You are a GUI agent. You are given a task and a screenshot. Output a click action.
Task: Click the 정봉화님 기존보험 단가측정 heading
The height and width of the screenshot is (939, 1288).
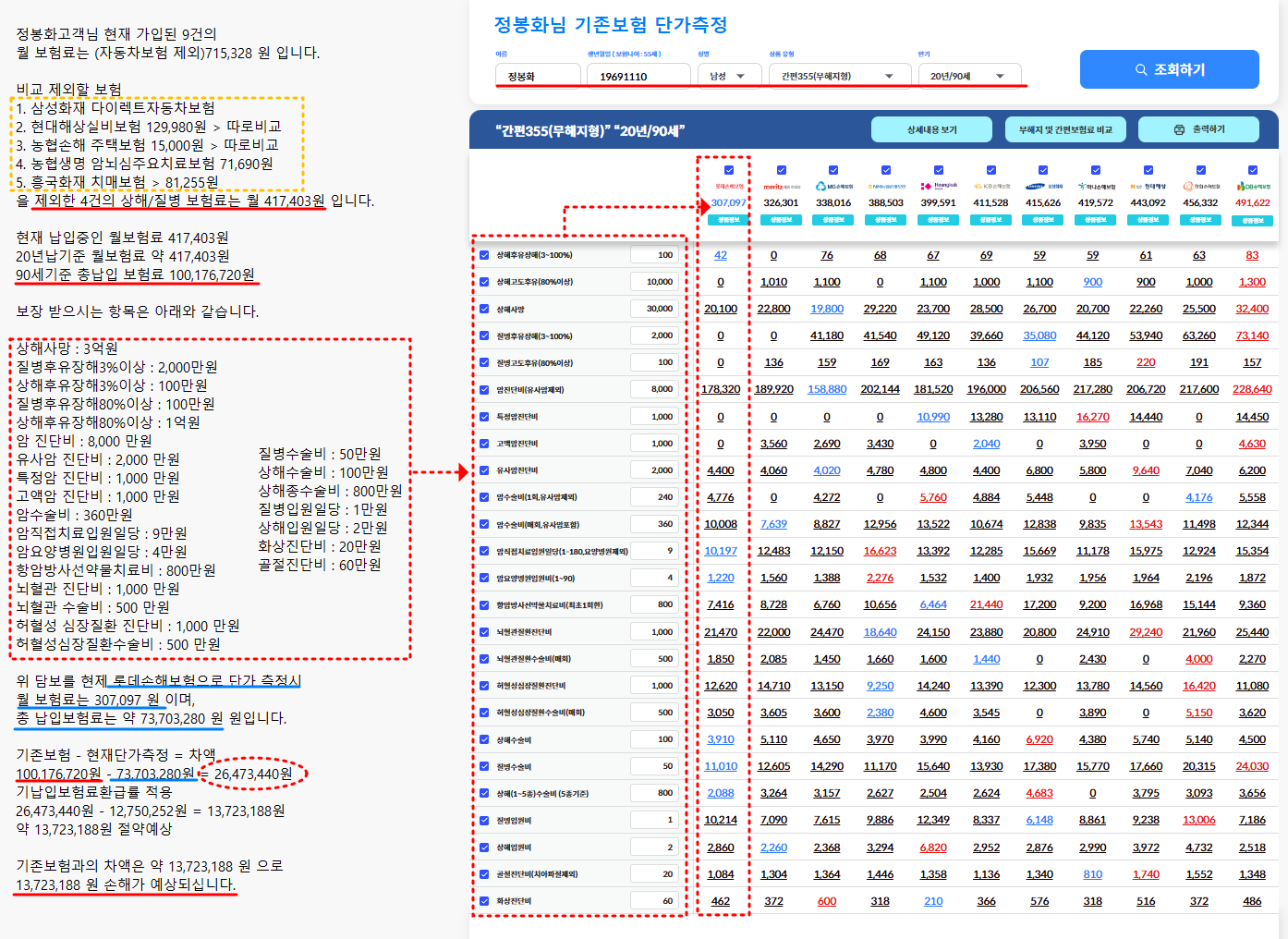point(611,24)
